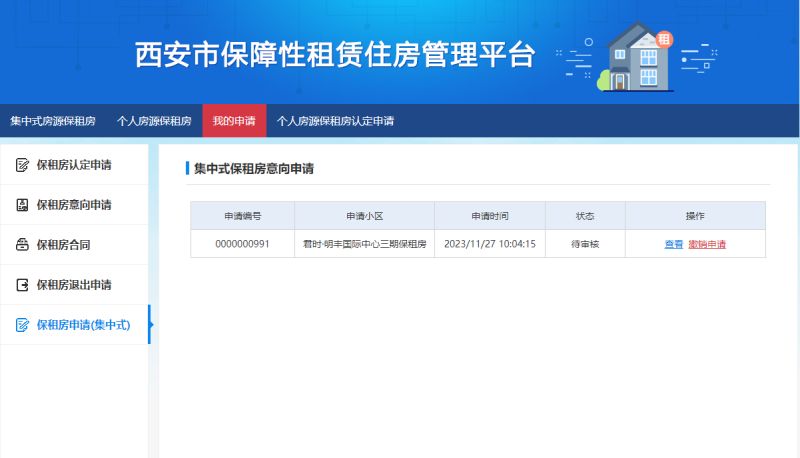
Task: Click the 西安市保障性租赁住房管理平台 title
Action: [335, 55]
